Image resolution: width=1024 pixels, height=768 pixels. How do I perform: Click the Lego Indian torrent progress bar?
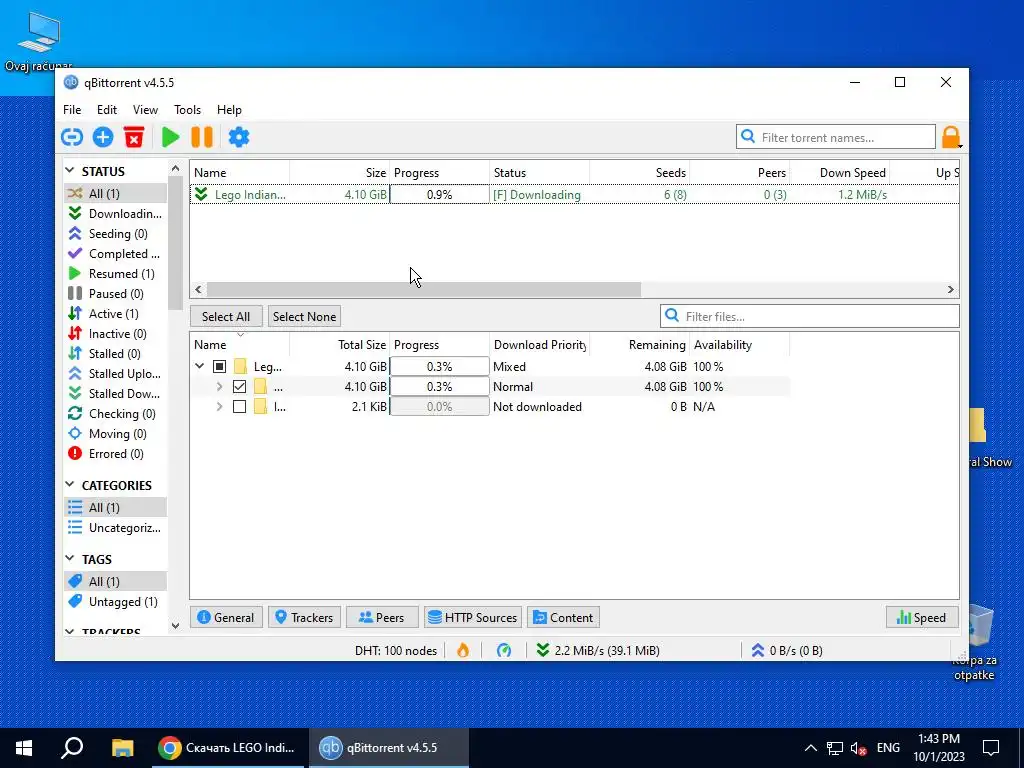[x=440, y=195]
